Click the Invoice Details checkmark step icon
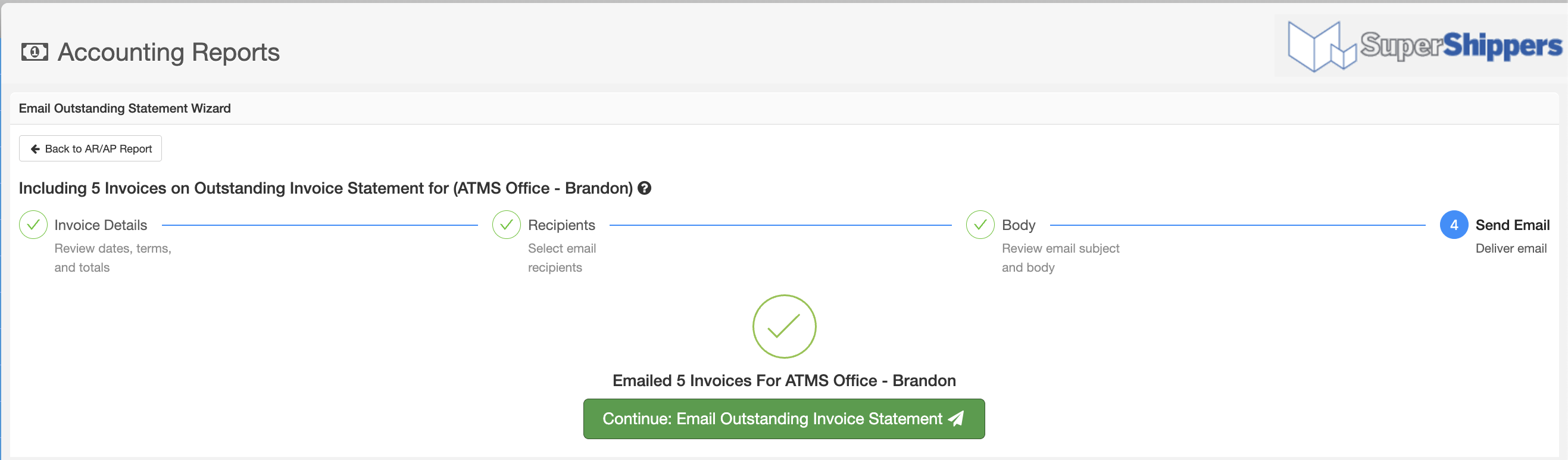Screen dimensions: 1568x460 (x=33, y=225)
